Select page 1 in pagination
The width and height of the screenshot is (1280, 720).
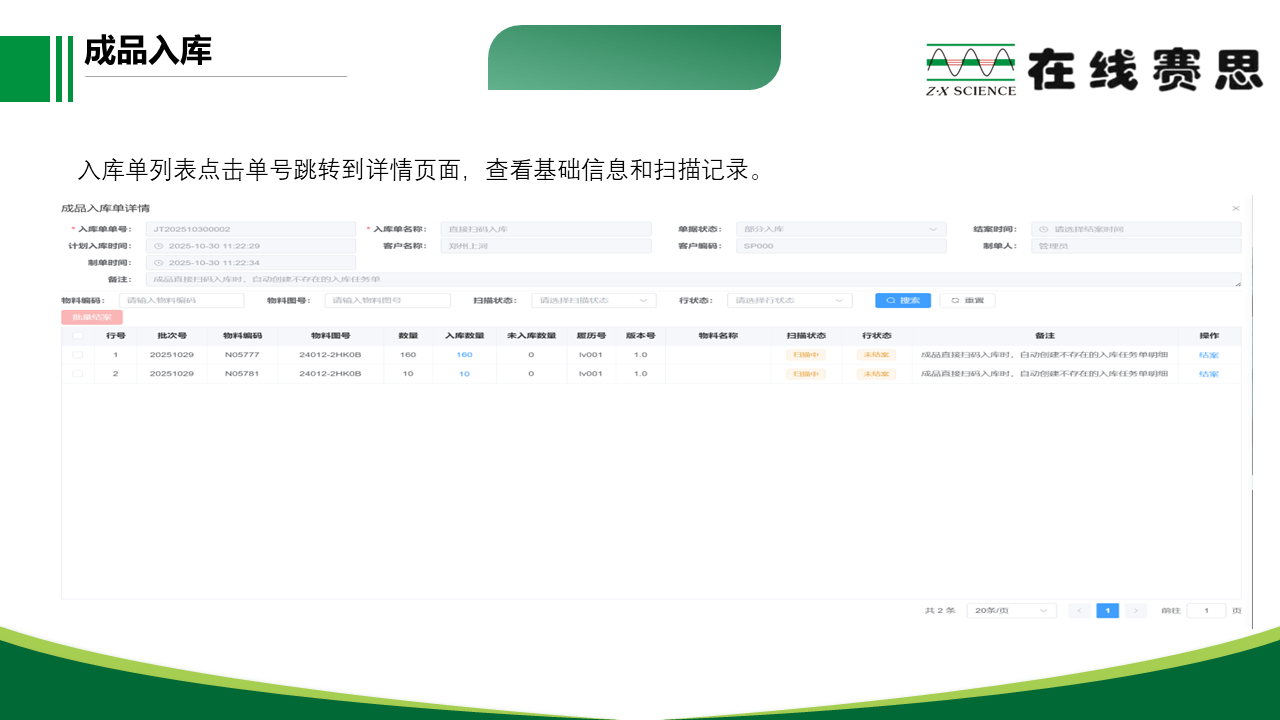click(1107, 610)
